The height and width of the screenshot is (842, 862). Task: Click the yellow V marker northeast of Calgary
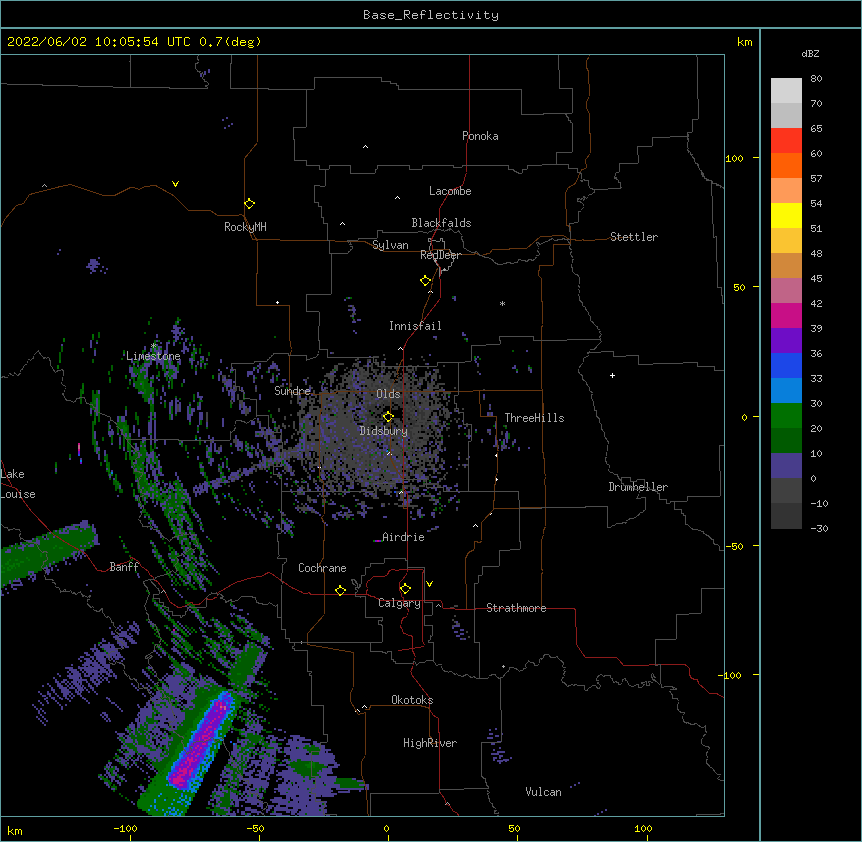429,584
